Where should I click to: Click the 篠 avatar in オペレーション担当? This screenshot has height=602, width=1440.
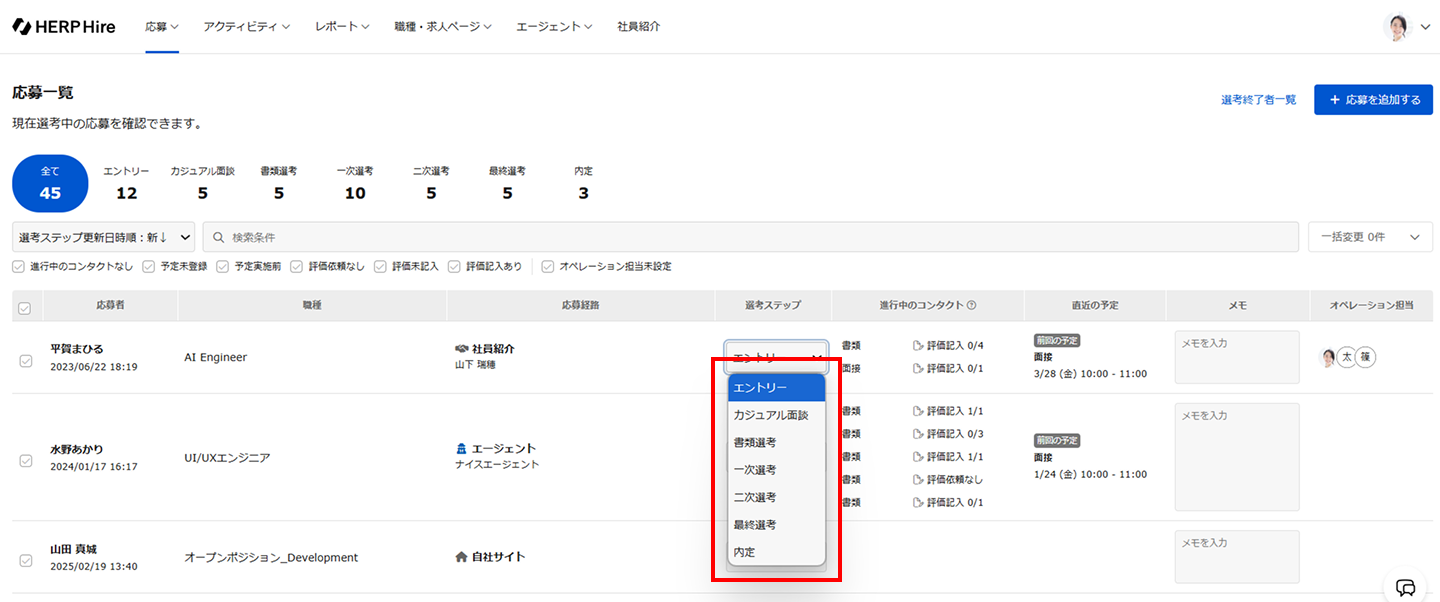point(1365,357)
